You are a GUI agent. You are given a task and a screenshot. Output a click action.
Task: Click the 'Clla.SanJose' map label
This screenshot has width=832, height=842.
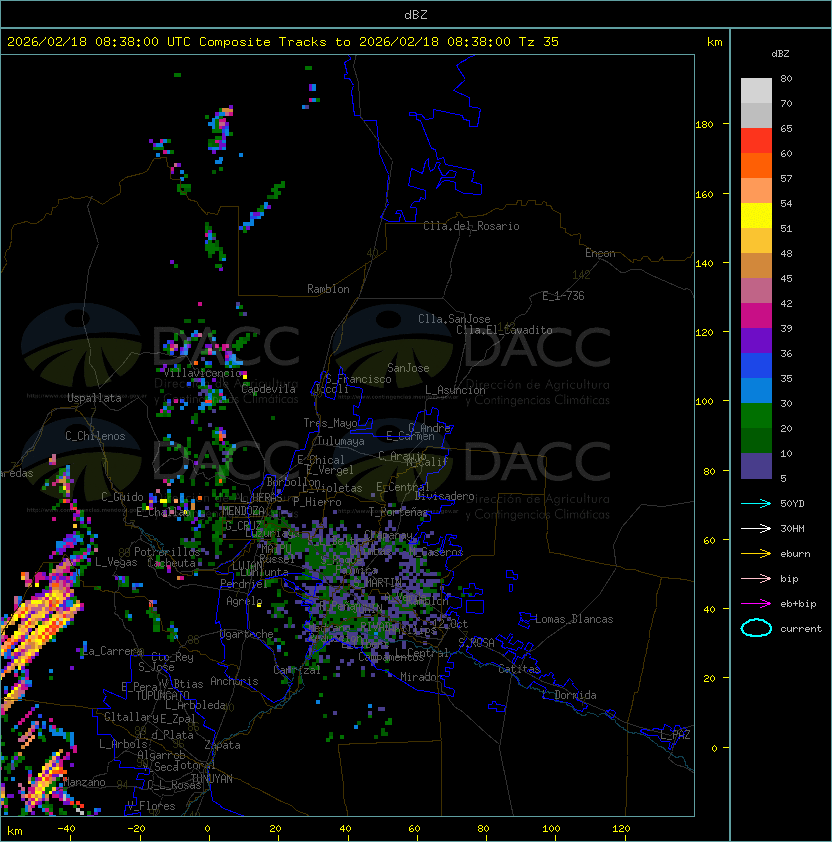[x=454, y=319]
